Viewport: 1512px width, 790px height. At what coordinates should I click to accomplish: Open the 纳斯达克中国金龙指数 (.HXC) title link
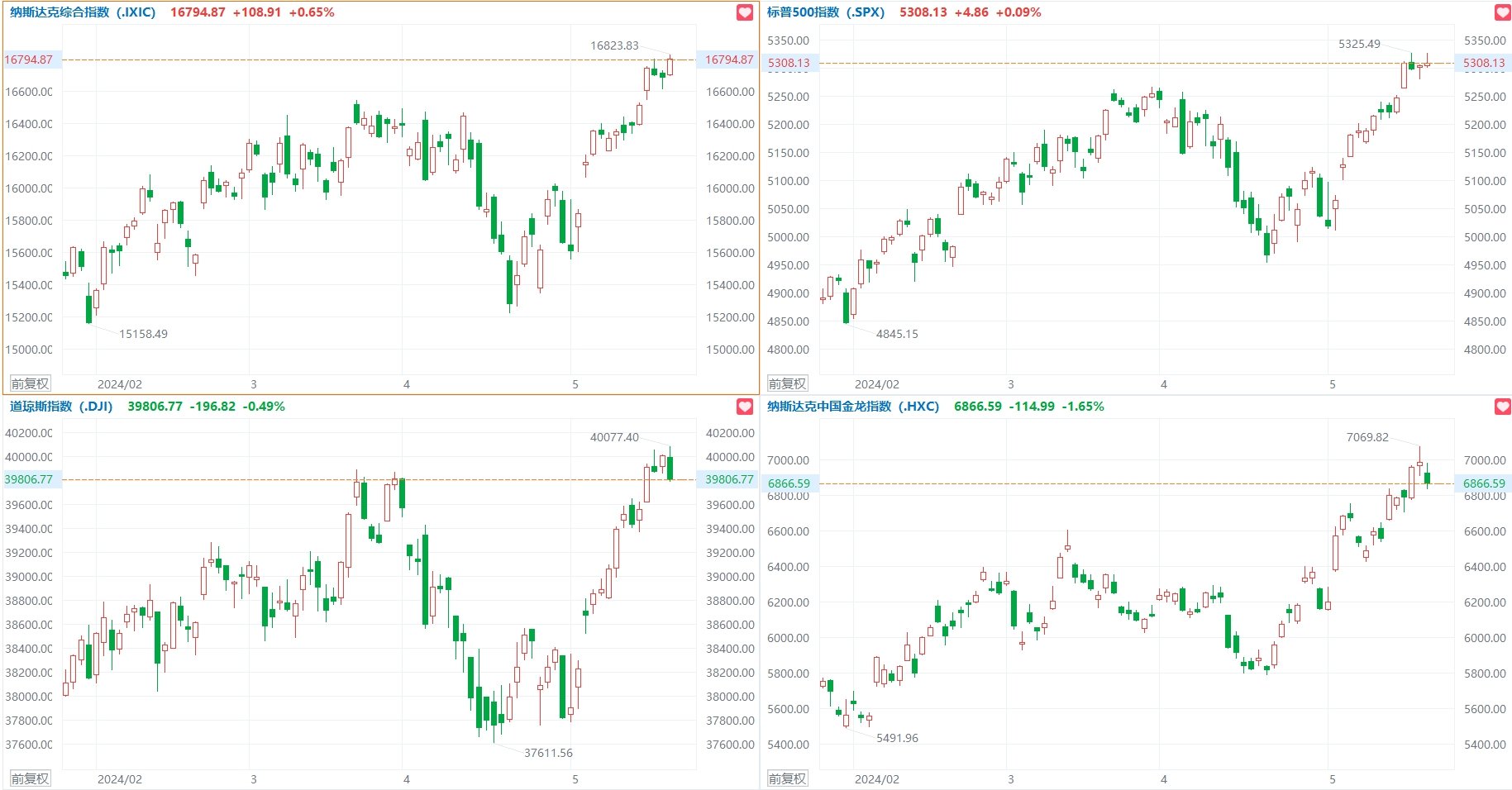pos(853,407)
